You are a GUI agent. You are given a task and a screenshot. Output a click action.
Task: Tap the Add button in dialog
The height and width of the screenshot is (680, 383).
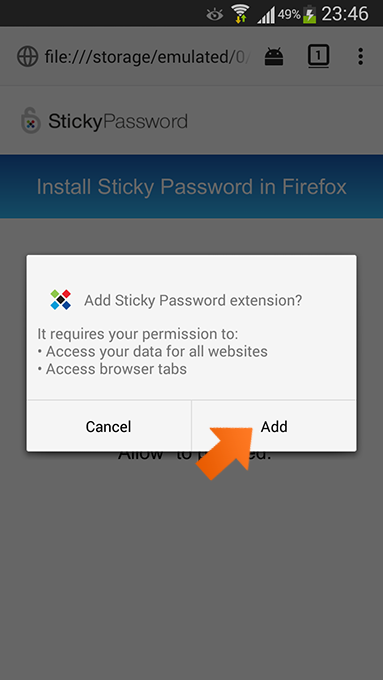point(274,426)
